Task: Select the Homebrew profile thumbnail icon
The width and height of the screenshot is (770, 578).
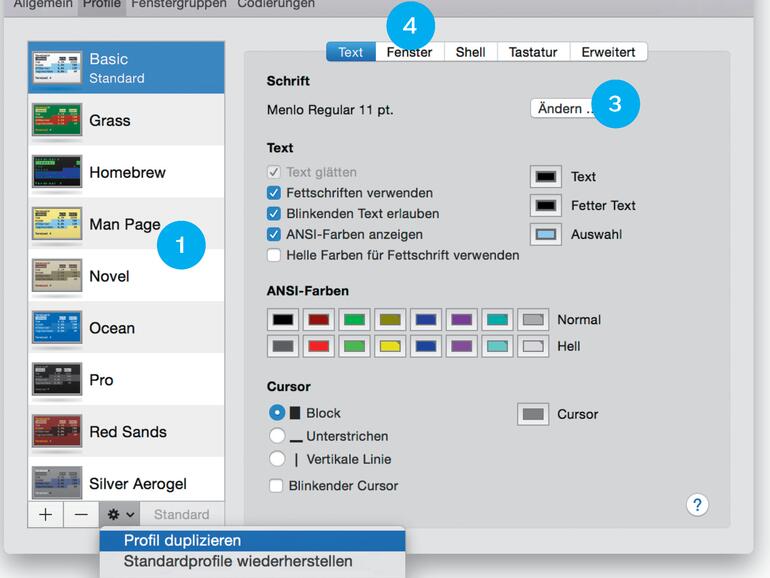Action: pyautogui.click(x=57, y=171)
